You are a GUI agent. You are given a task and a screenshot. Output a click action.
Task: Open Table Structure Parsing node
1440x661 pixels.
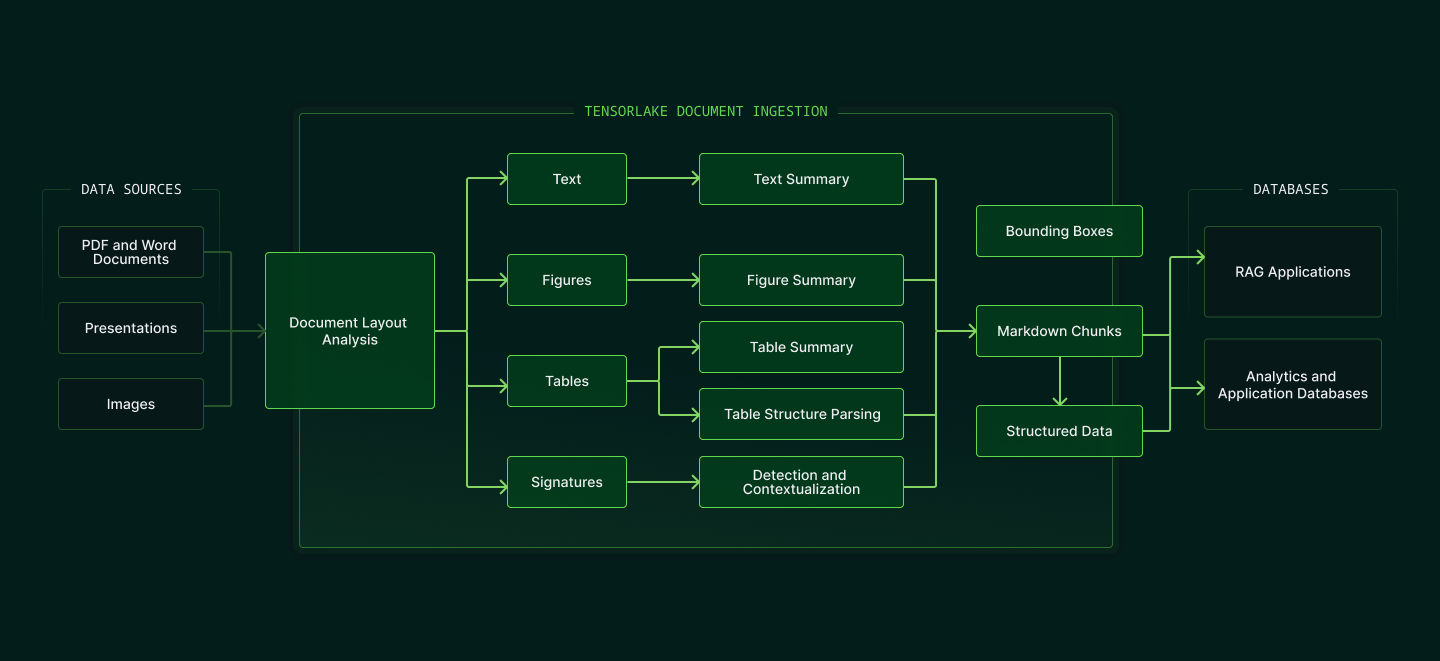(x=801, y=414)
